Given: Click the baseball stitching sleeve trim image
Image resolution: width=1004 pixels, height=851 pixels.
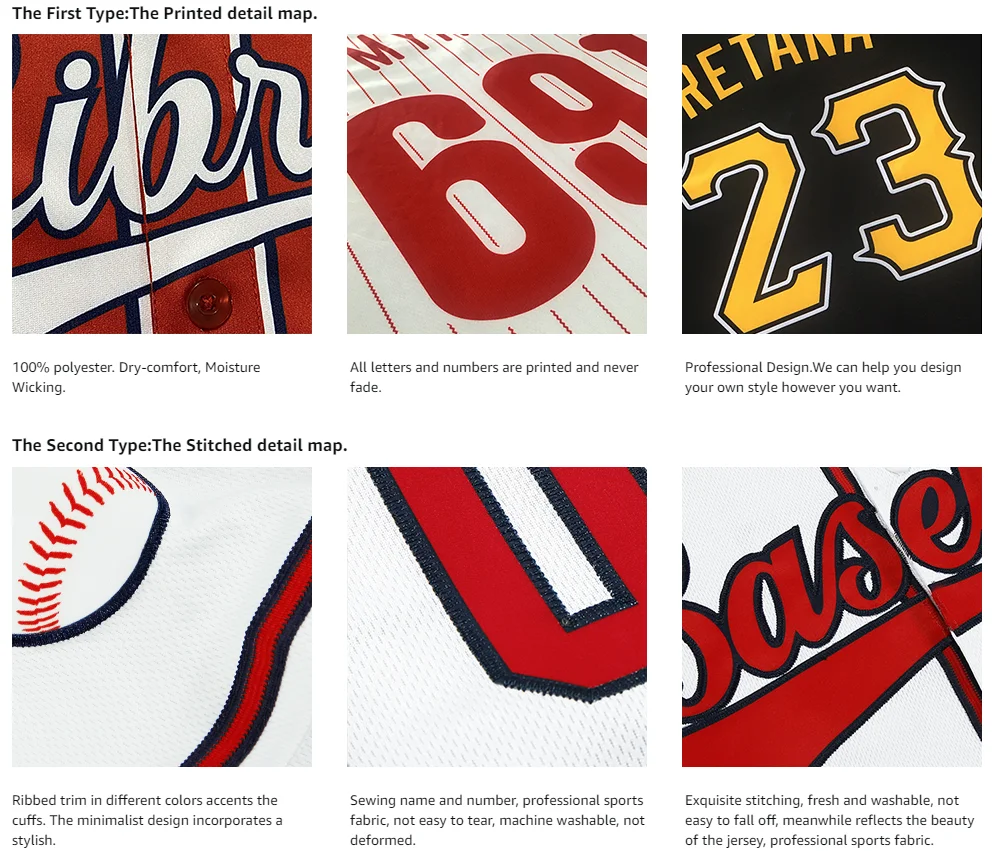Looking at the screenshot, I should [x=162, y=617].
